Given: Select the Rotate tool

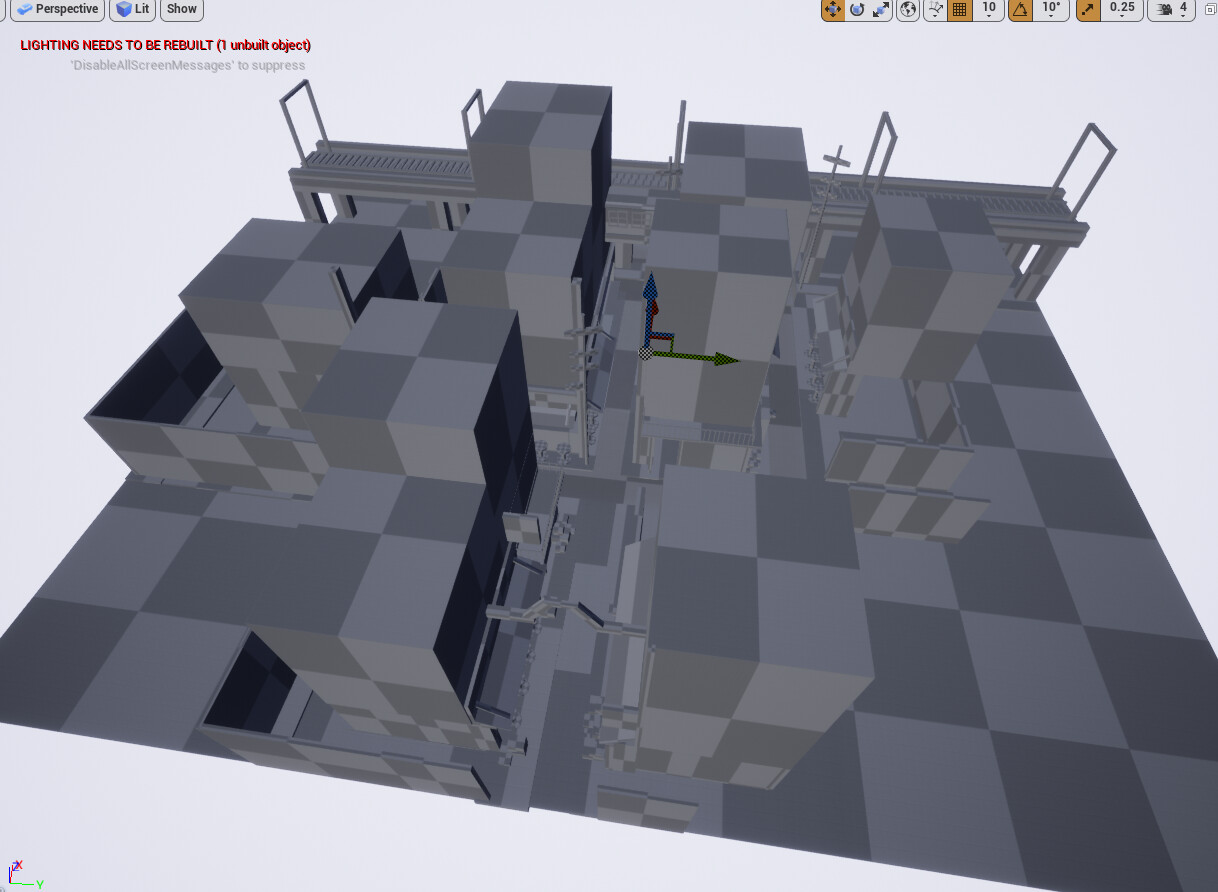Looking at the screenshot, I should (856, 10).
